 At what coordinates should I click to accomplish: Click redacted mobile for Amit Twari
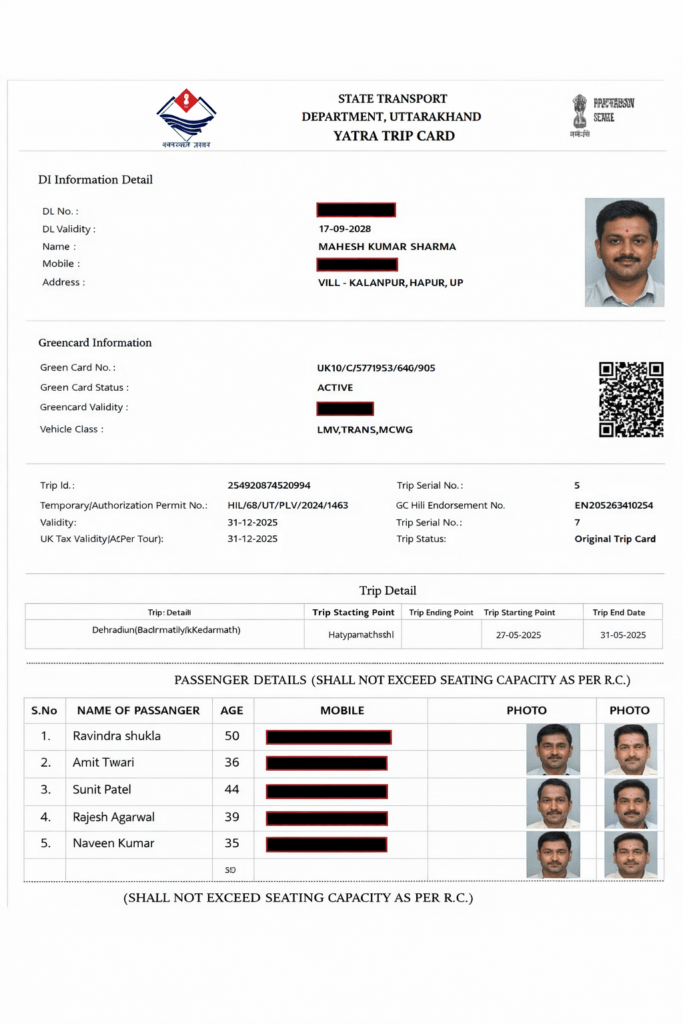(326, 763)
